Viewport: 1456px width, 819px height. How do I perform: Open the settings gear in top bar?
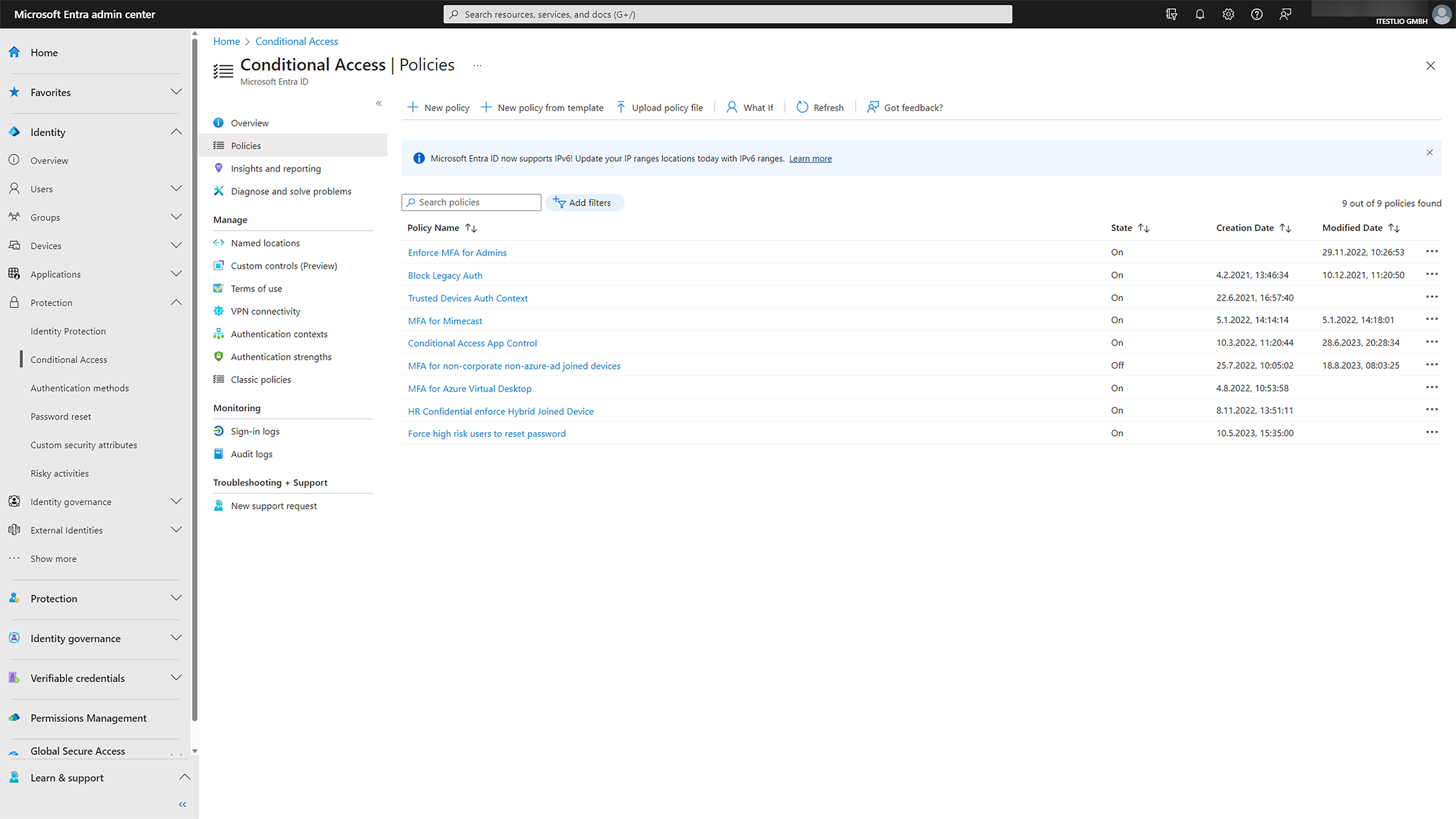coord(1228,14)
